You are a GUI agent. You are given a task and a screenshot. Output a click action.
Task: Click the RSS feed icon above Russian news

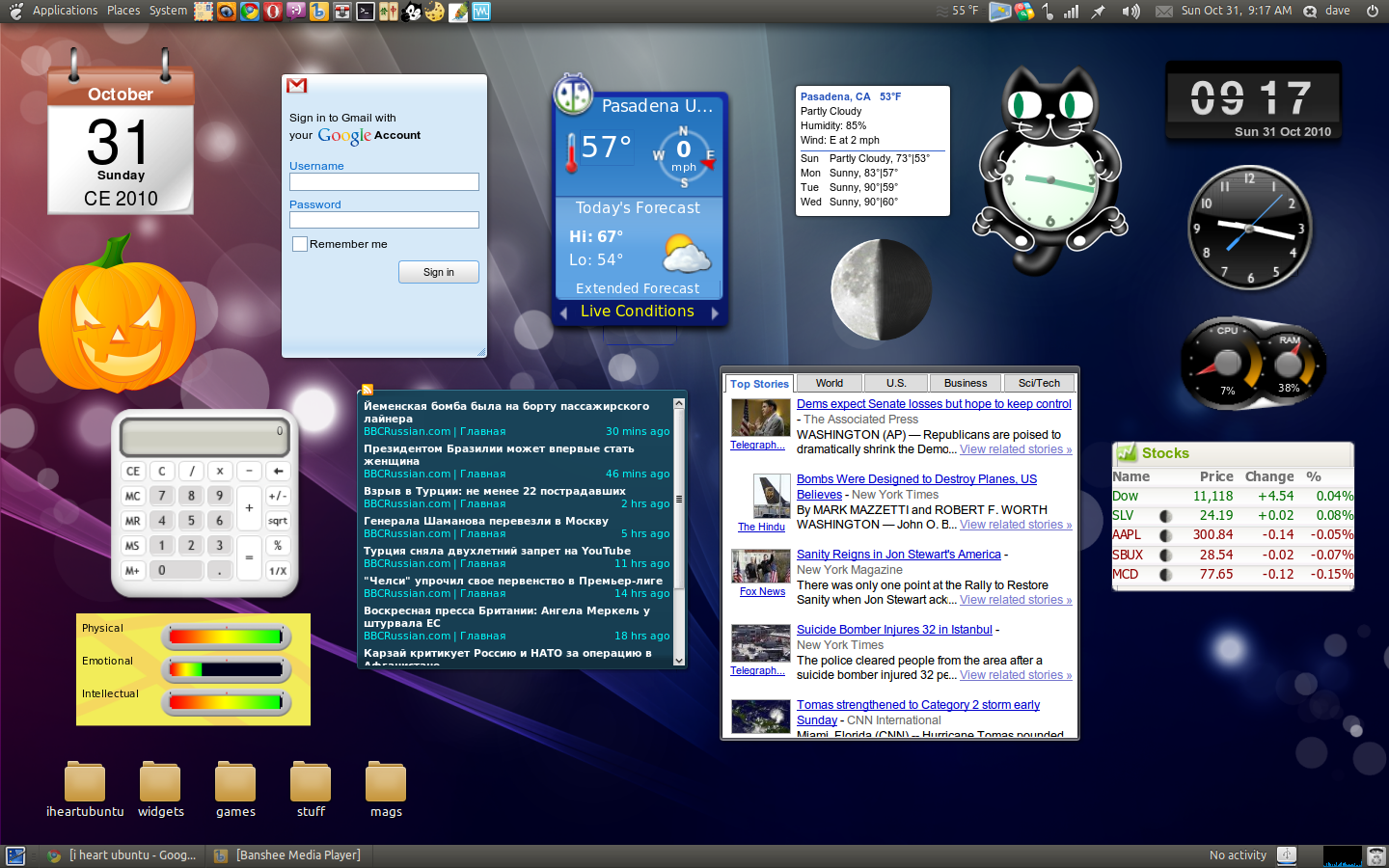pos(368,390)
